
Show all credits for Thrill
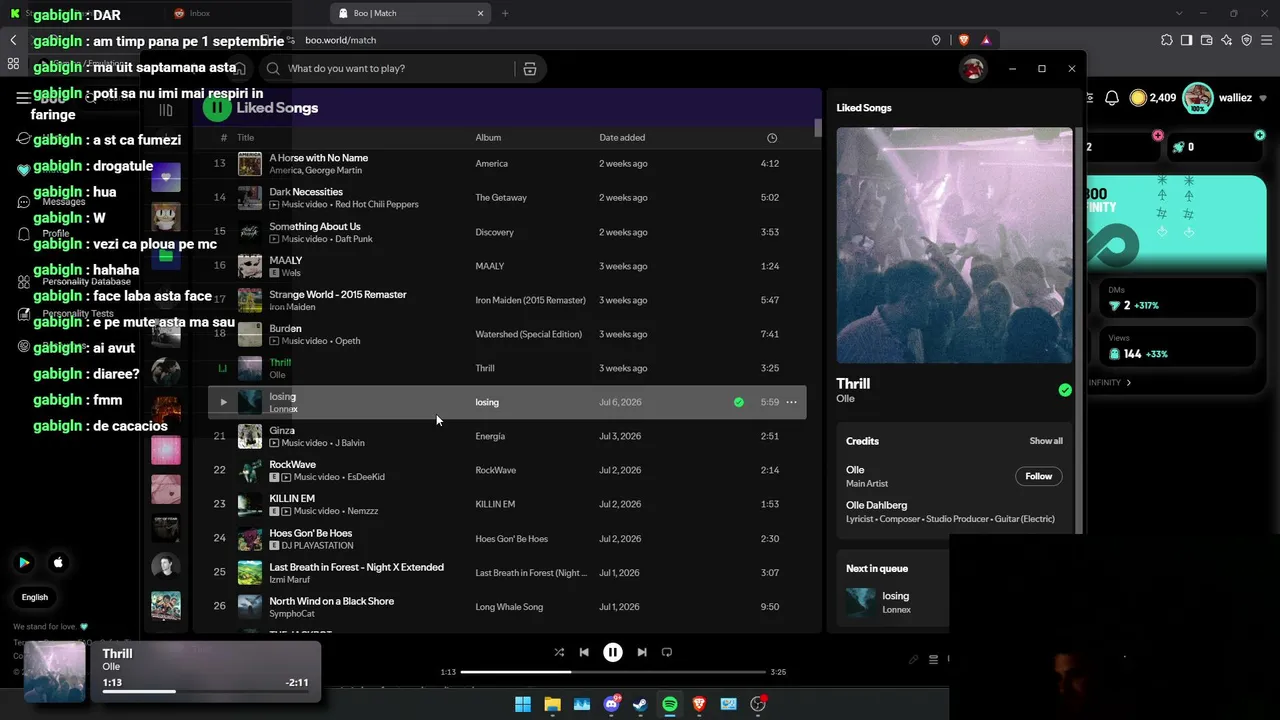point(1046,441)
